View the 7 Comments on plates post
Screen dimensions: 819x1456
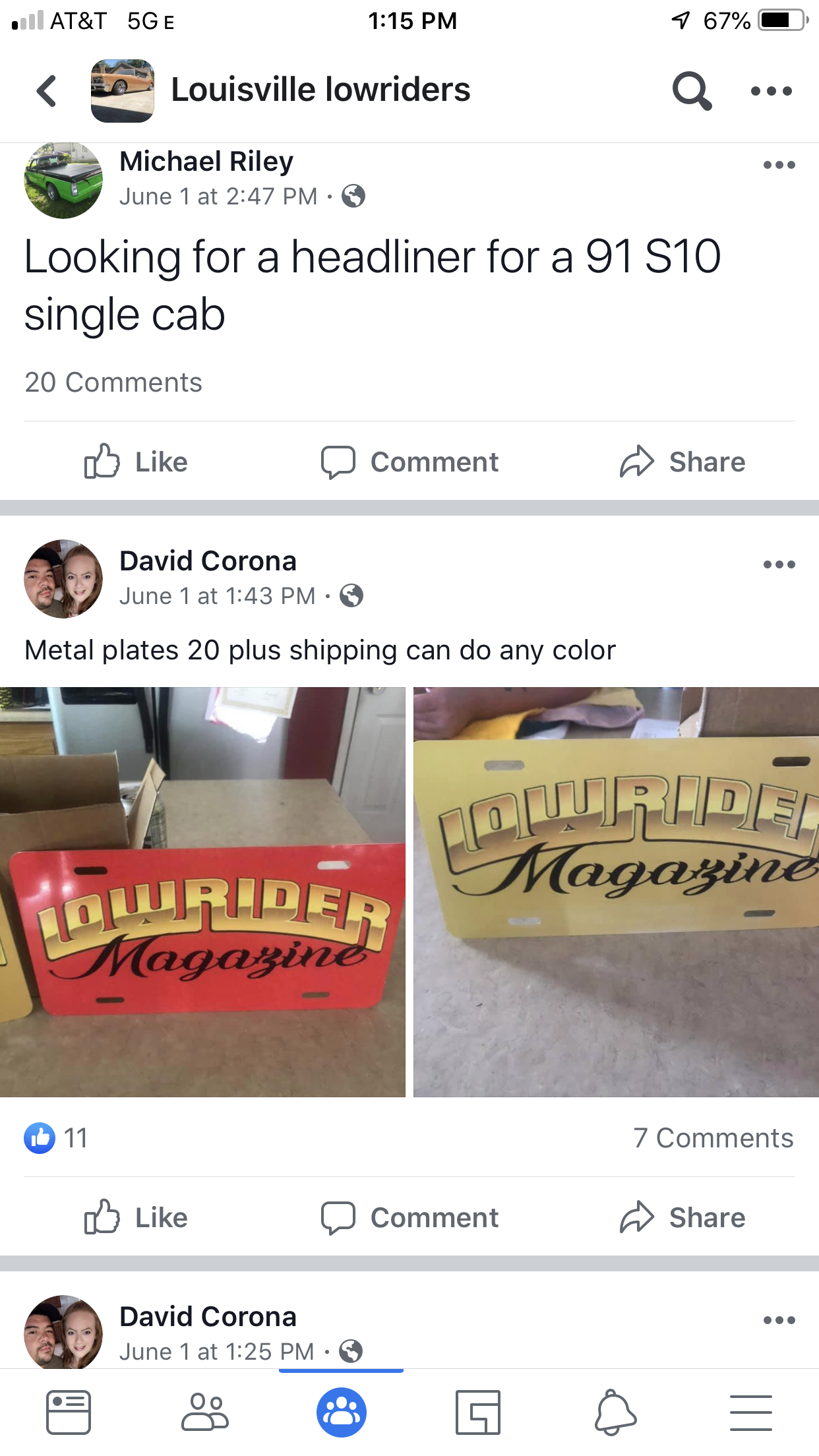click(713, 1138)
